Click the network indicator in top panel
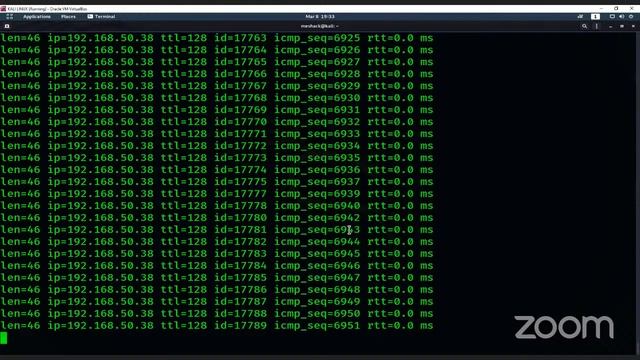 point(580,17)
